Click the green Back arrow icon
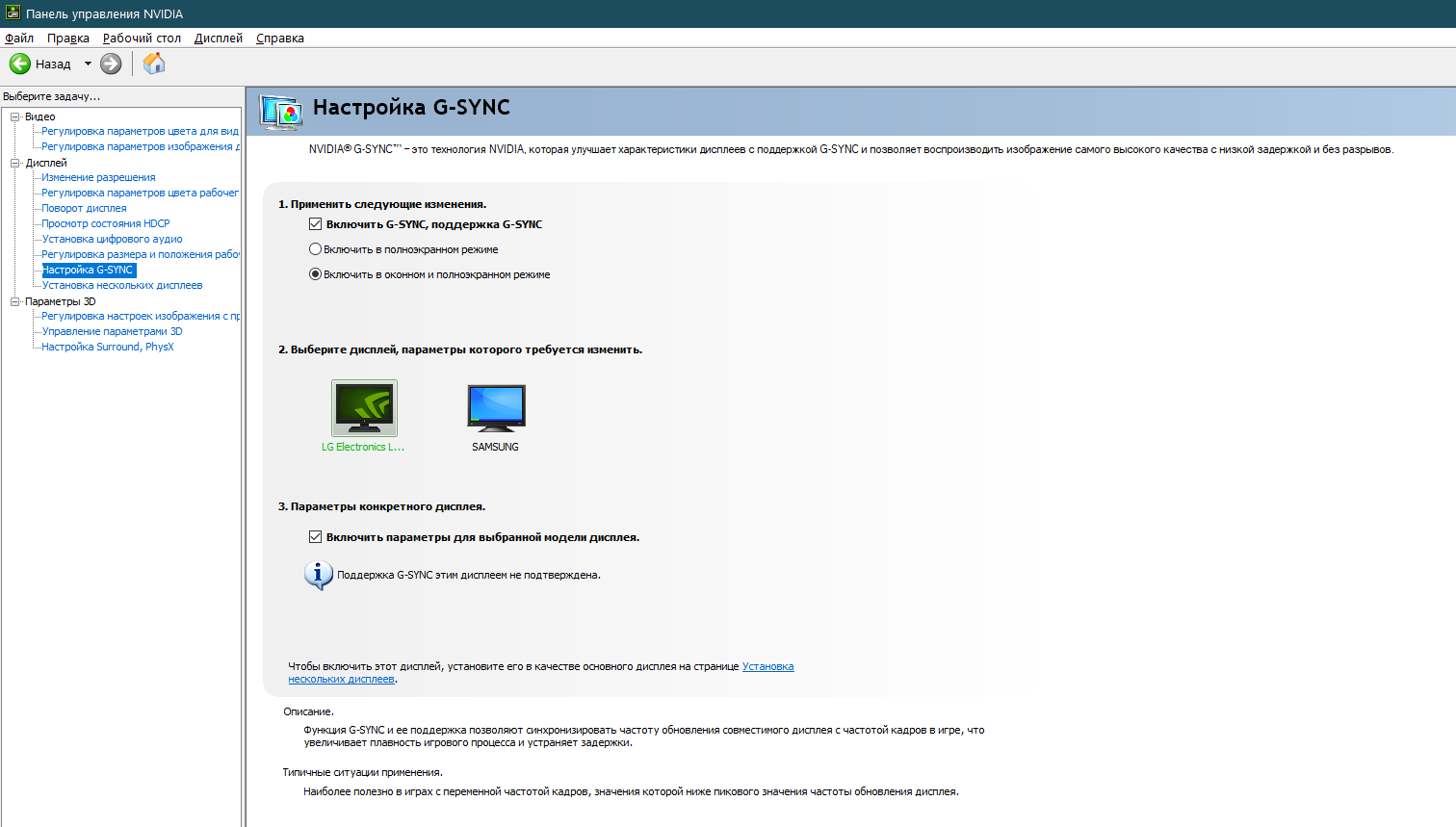Screen dimensions: 1456x827 pos(20,65)
